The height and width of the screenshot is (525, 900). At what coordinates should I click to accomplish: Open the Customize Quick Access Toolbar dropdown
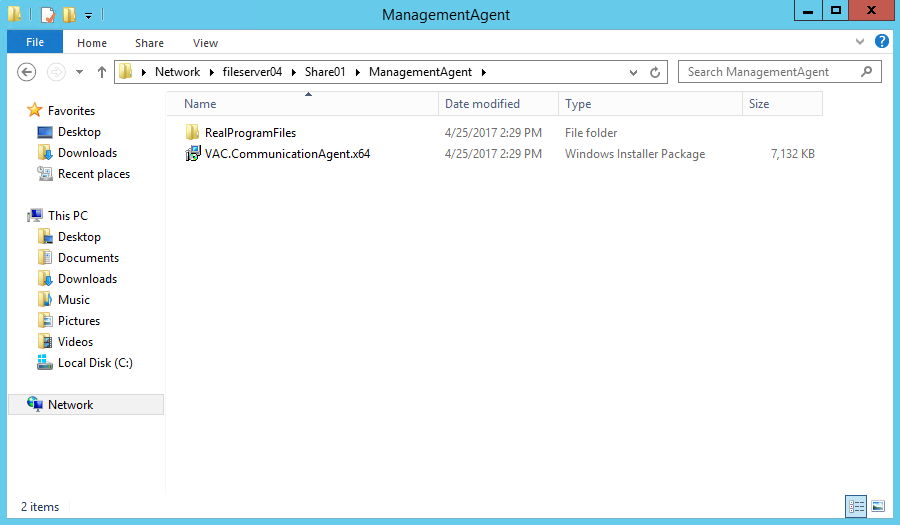click(x=88, y=15)
